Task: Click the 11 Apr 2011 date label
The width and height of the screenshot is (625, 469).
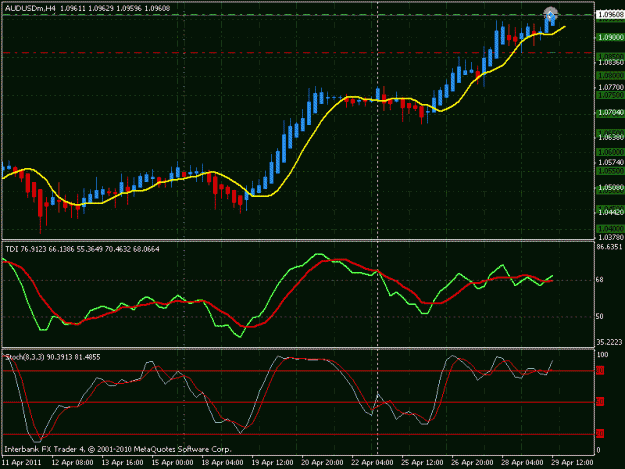Action: [22, 463]
